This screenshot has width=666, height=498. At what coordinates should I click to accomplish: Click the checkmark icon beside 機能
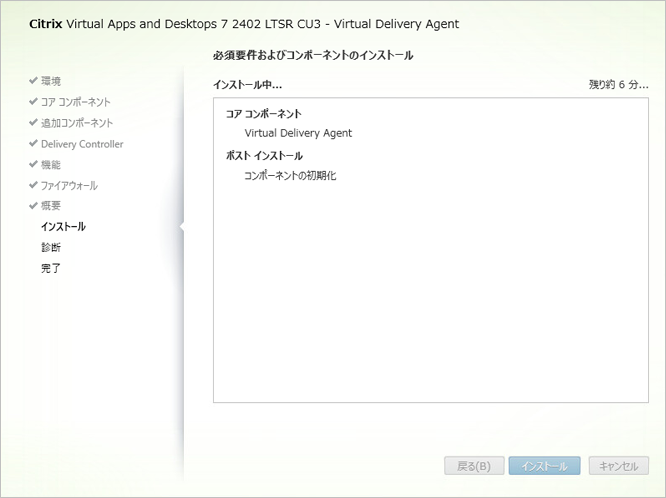pos(33,165)
